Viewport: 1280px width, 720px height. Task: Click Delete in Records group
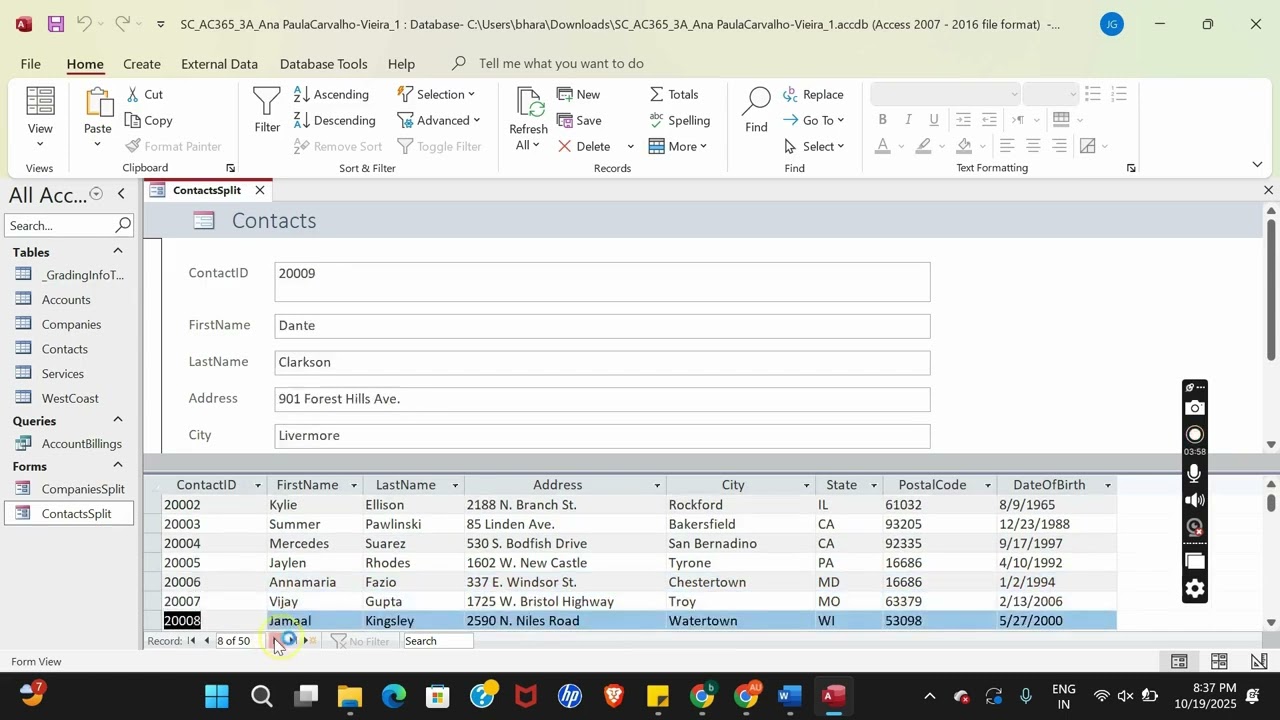click(x=585, y=146)
